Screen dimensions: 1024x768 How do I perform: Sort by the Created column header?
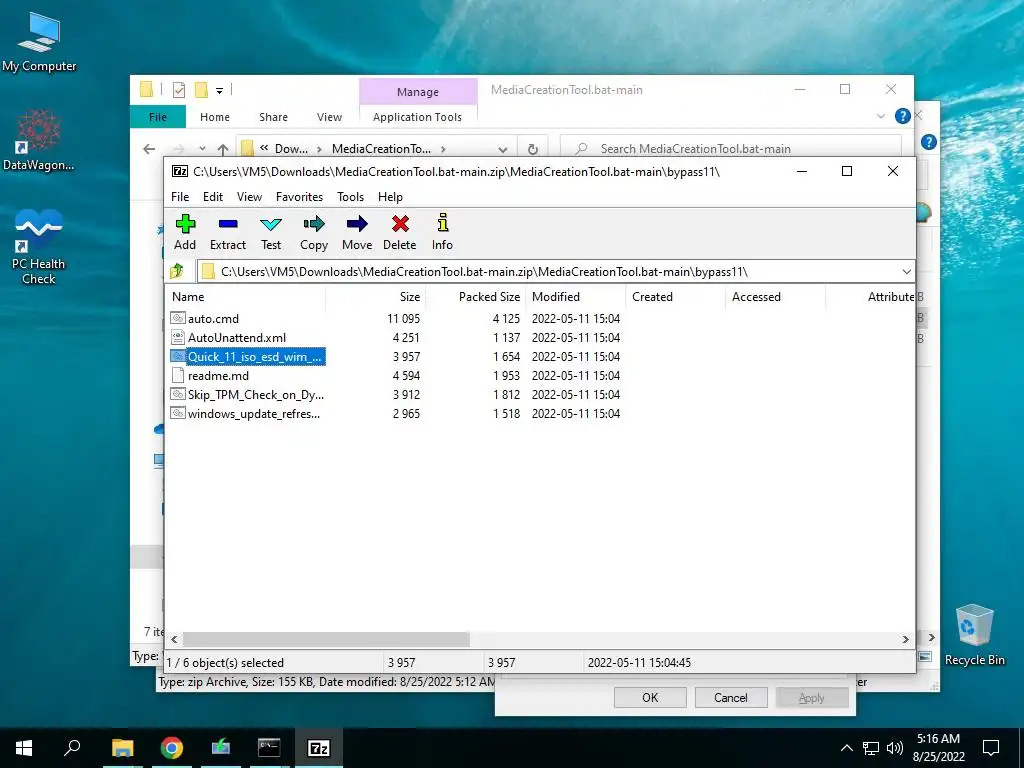[x=675, y=296]
